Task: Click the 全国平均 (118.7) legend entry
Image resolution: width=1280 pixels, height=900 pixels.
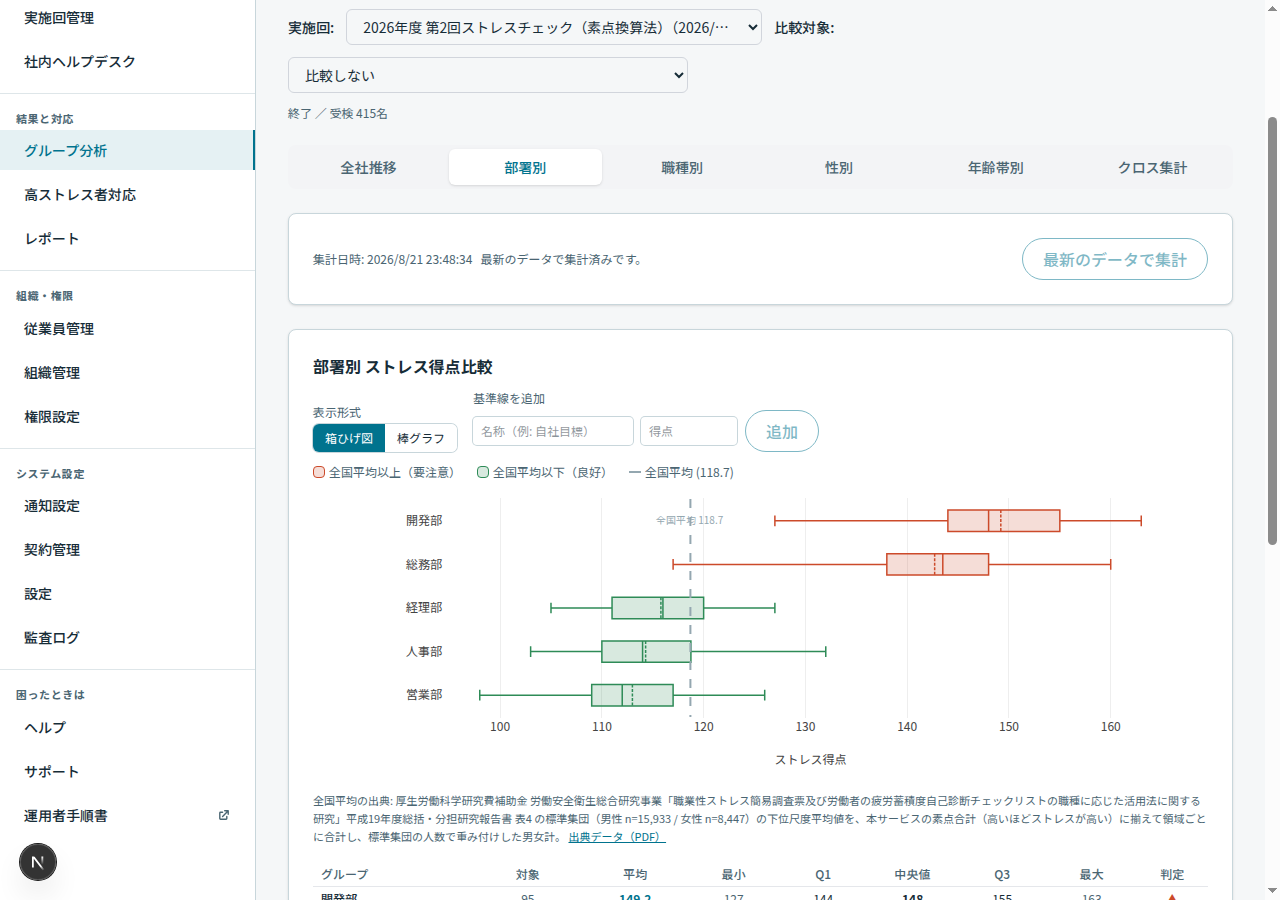Action: [681, 472]
